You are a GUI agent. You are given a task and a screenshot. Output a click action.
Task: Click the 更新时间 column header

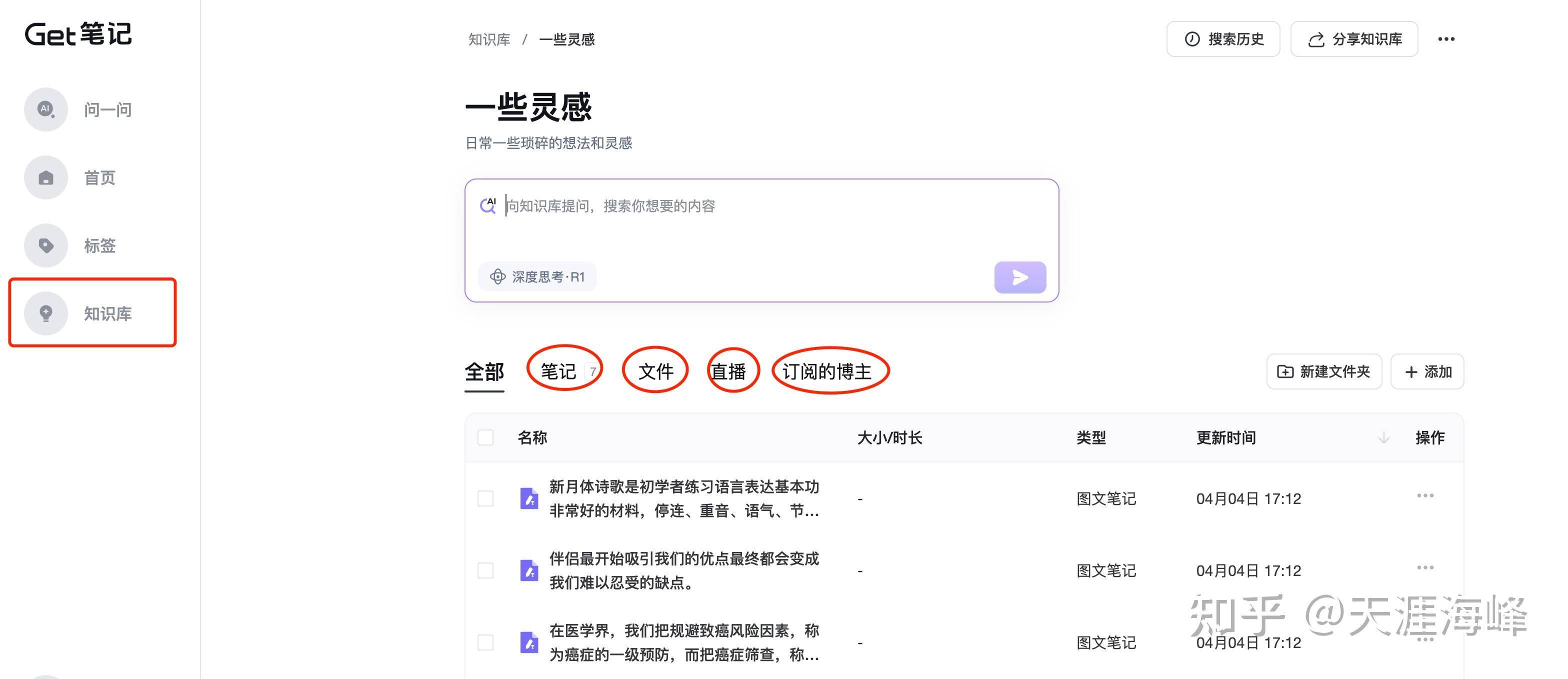point(1226,437)
